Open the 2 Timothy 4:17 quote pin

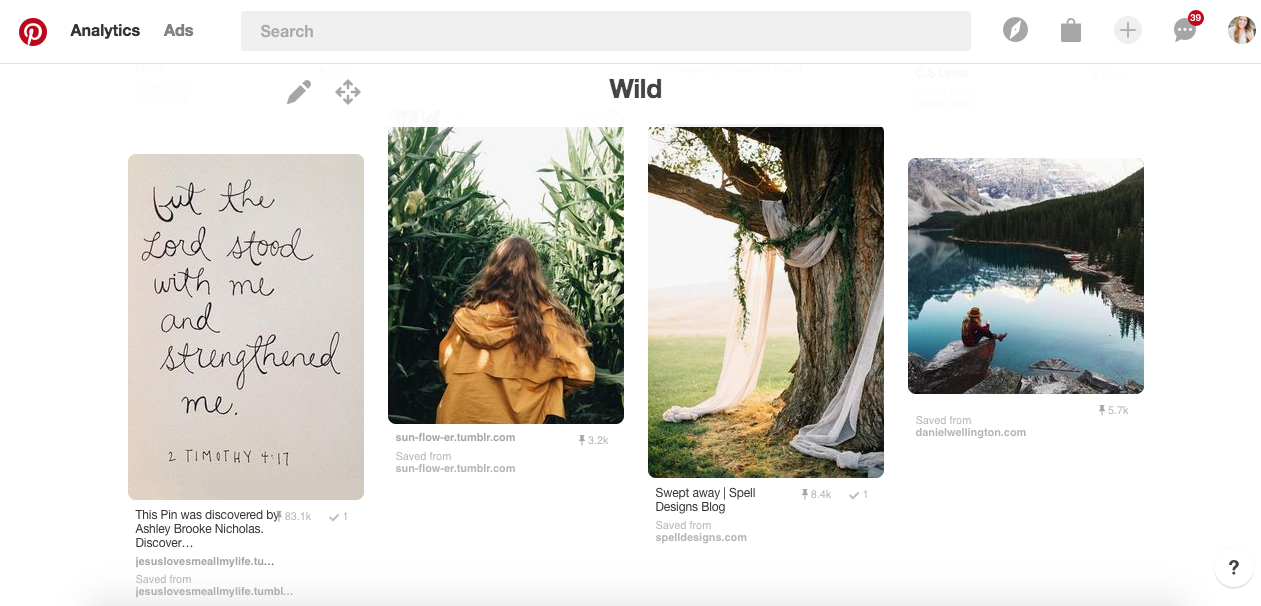click(x=246, y=327)
